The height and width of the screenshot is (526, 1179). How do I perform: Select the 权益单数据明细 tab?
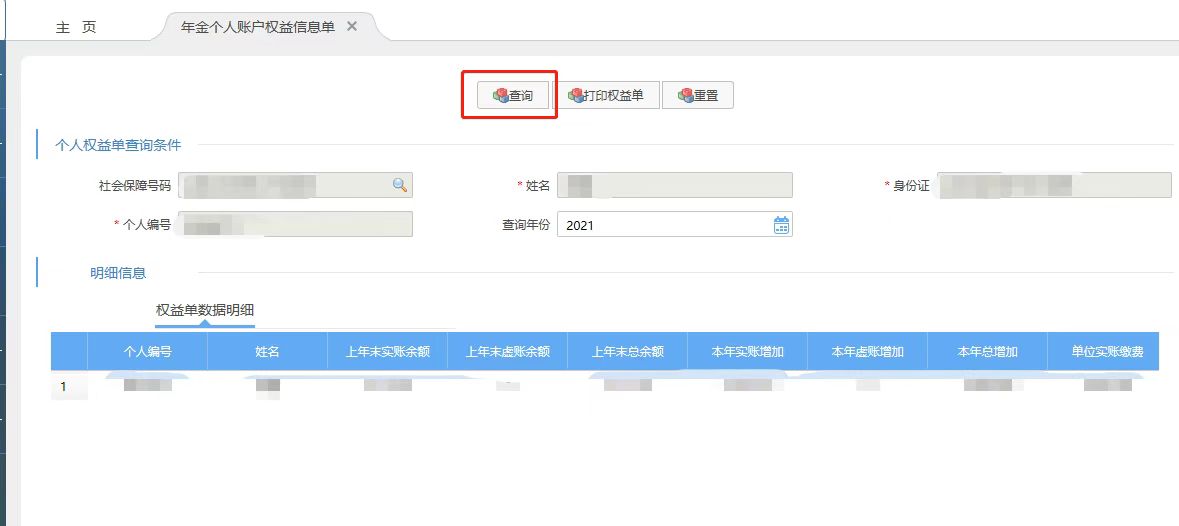[x=205, y=310]
